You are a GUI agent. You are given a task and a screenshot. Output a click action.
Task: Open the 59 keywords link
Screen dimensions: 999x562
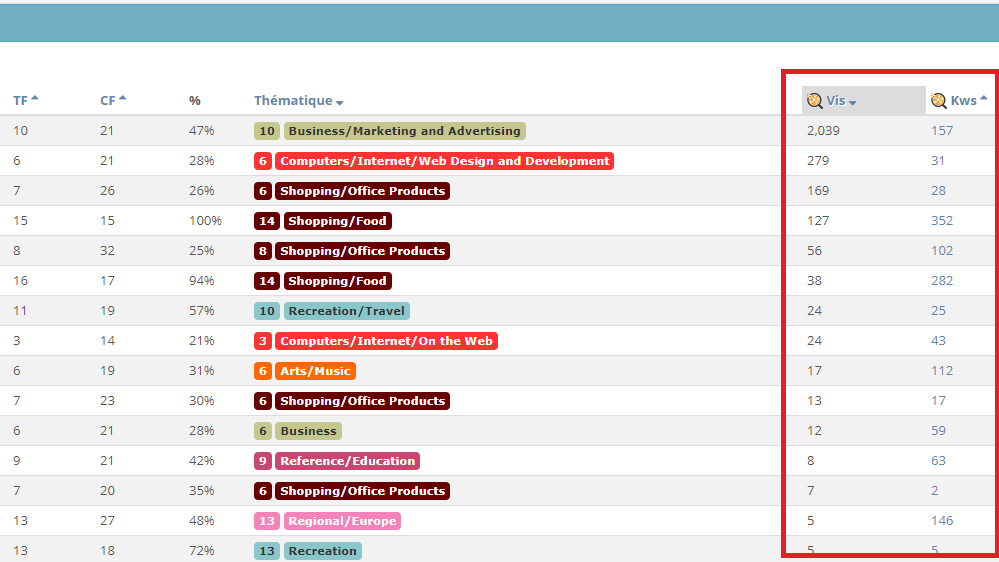938,430
